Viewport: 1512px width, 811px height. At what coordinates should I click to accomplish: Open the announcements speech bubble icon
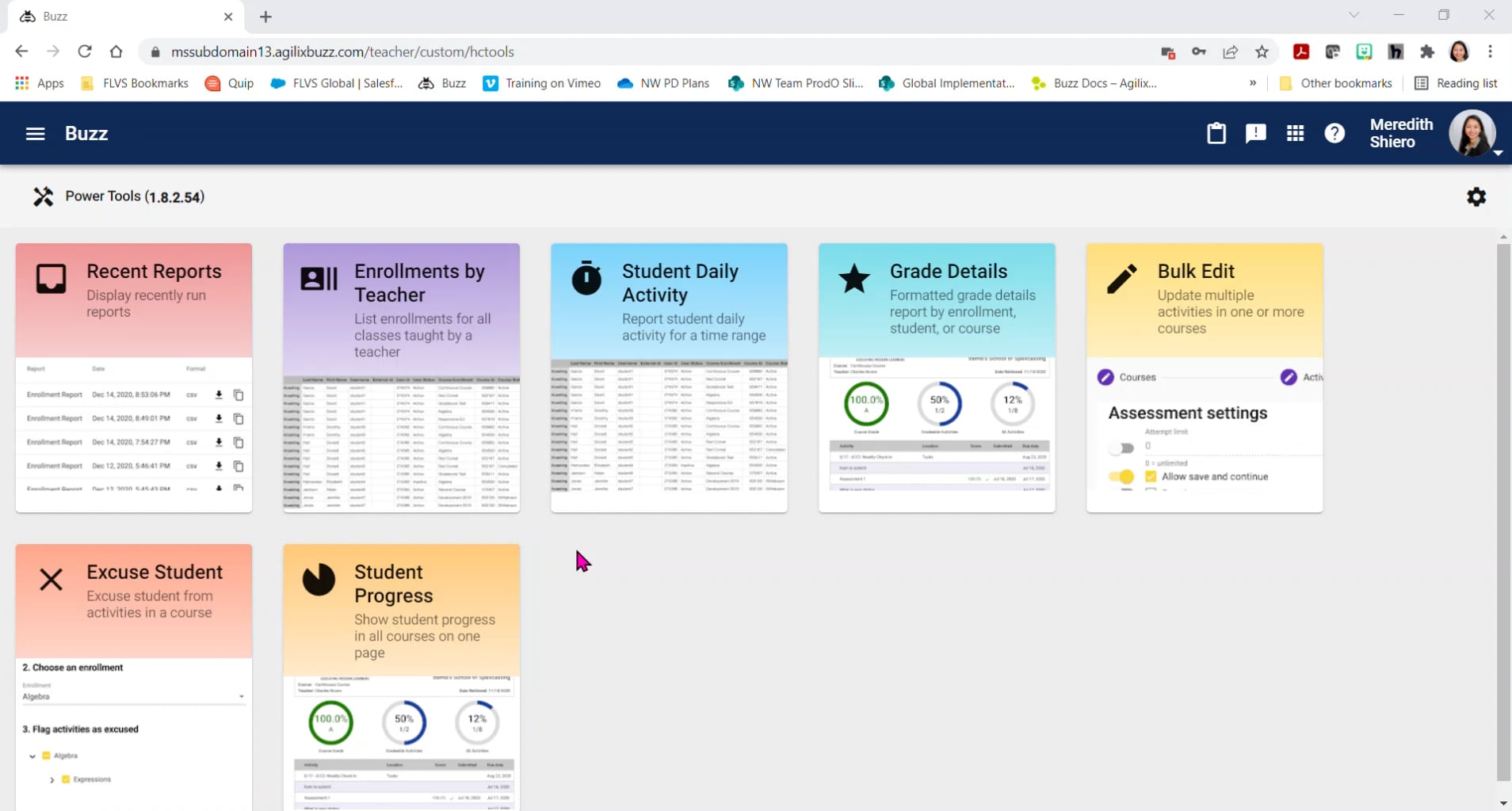coord(1255,134)
